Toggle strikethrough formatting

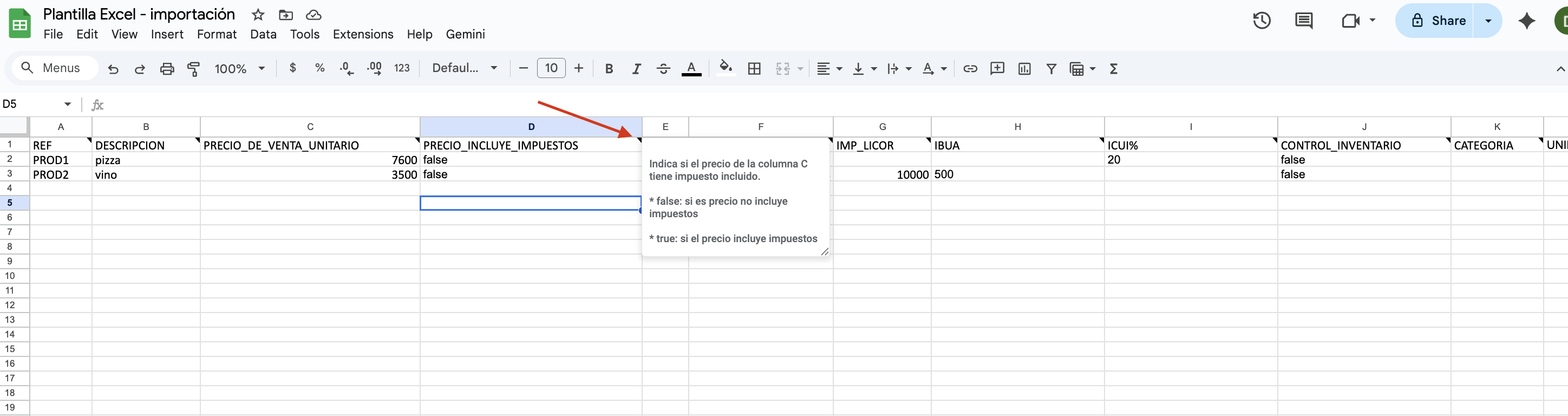pyautogui.click(x=663, y=69)
